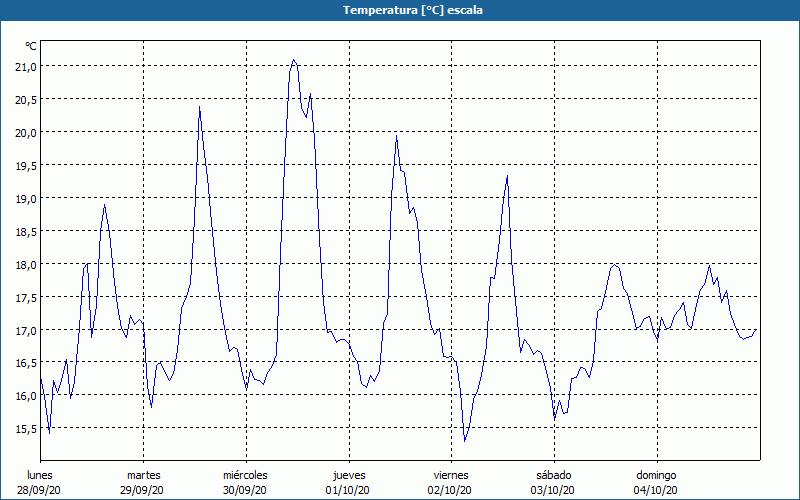Click the 'miércoles' day label
Image resolution: width=800 pixels, height=500 pixels.
pos(245,475)
